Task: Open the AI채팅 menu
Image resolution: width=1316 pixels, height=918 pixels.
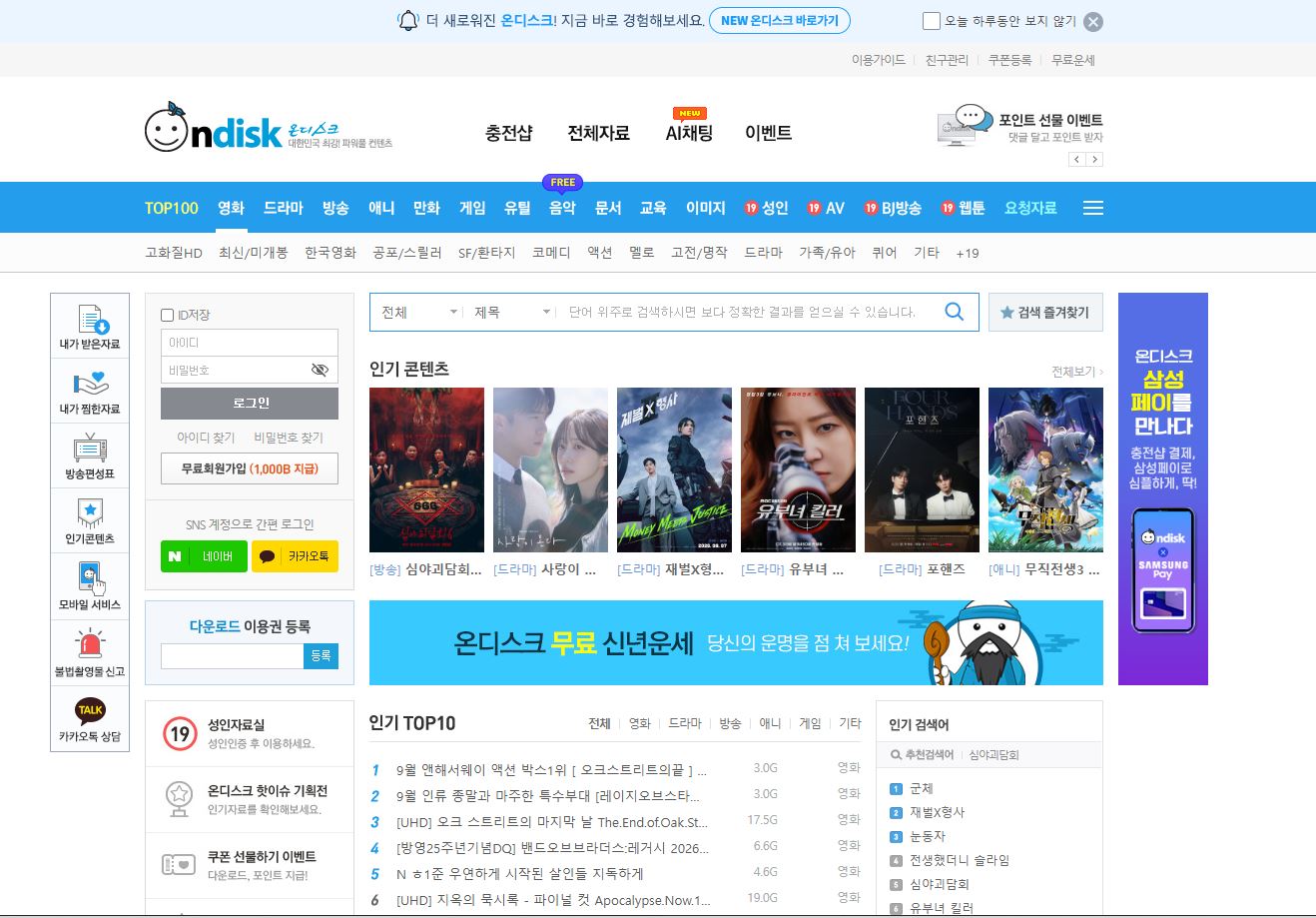Action: [x=689, y=133]
